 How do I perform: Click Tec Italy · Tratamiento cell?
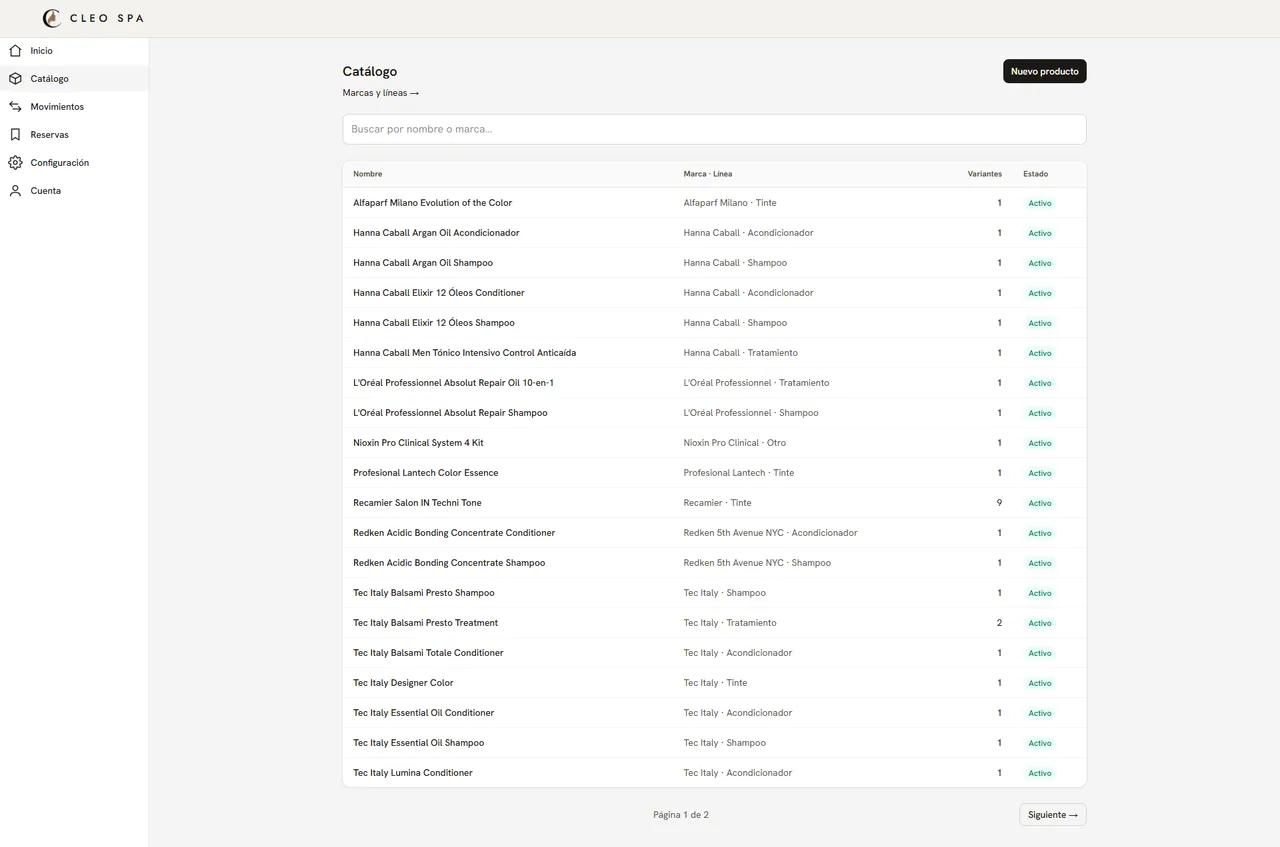pos(730,623)
